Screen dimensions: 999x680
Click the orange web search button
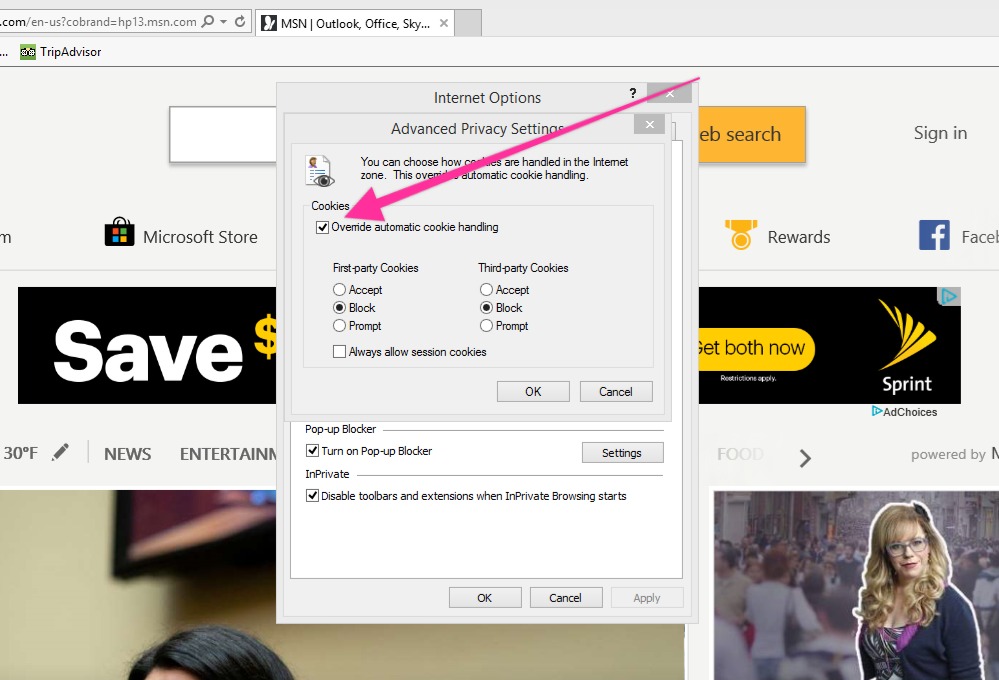[752, 134]
